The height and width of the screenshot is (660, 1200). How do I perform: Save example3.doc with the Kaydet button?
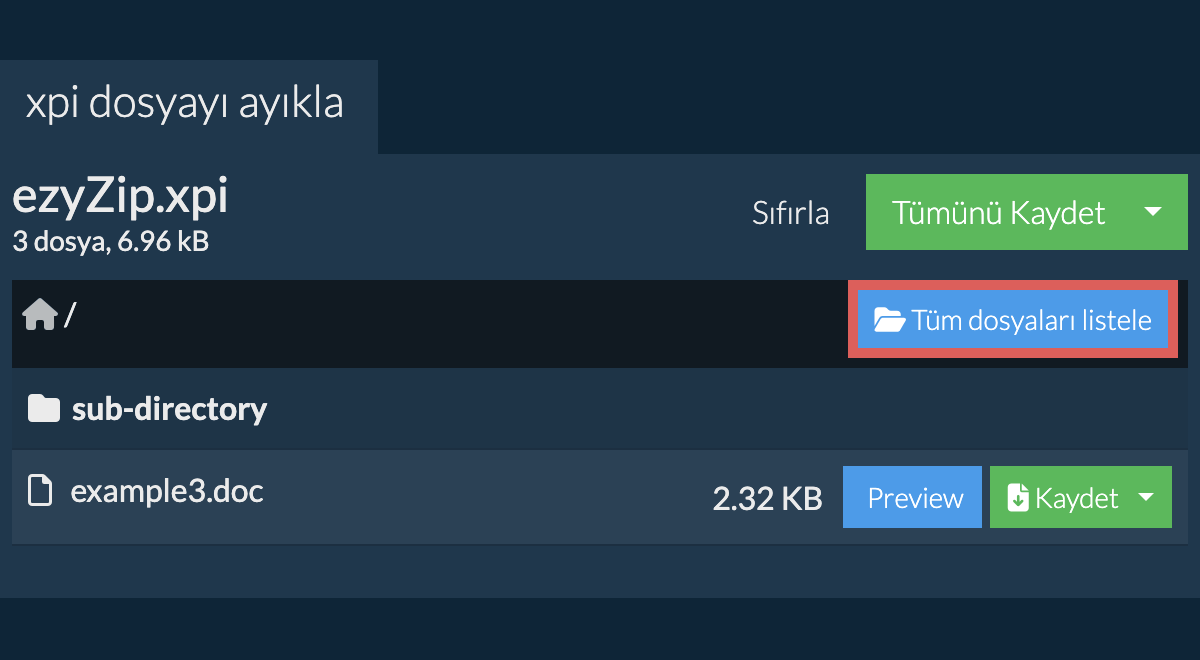click(1060, 497)
